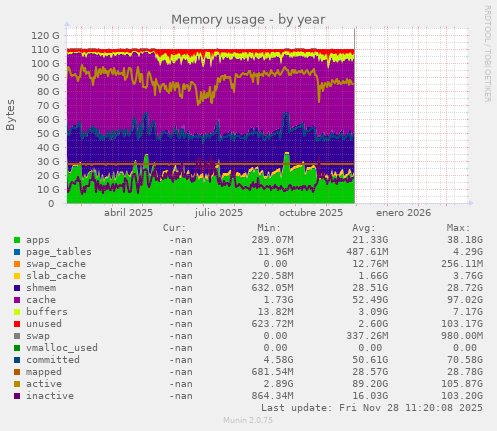497x431 pixels.
Task: Click the blue page_tables legend swatch
Action: pos(17,252)
